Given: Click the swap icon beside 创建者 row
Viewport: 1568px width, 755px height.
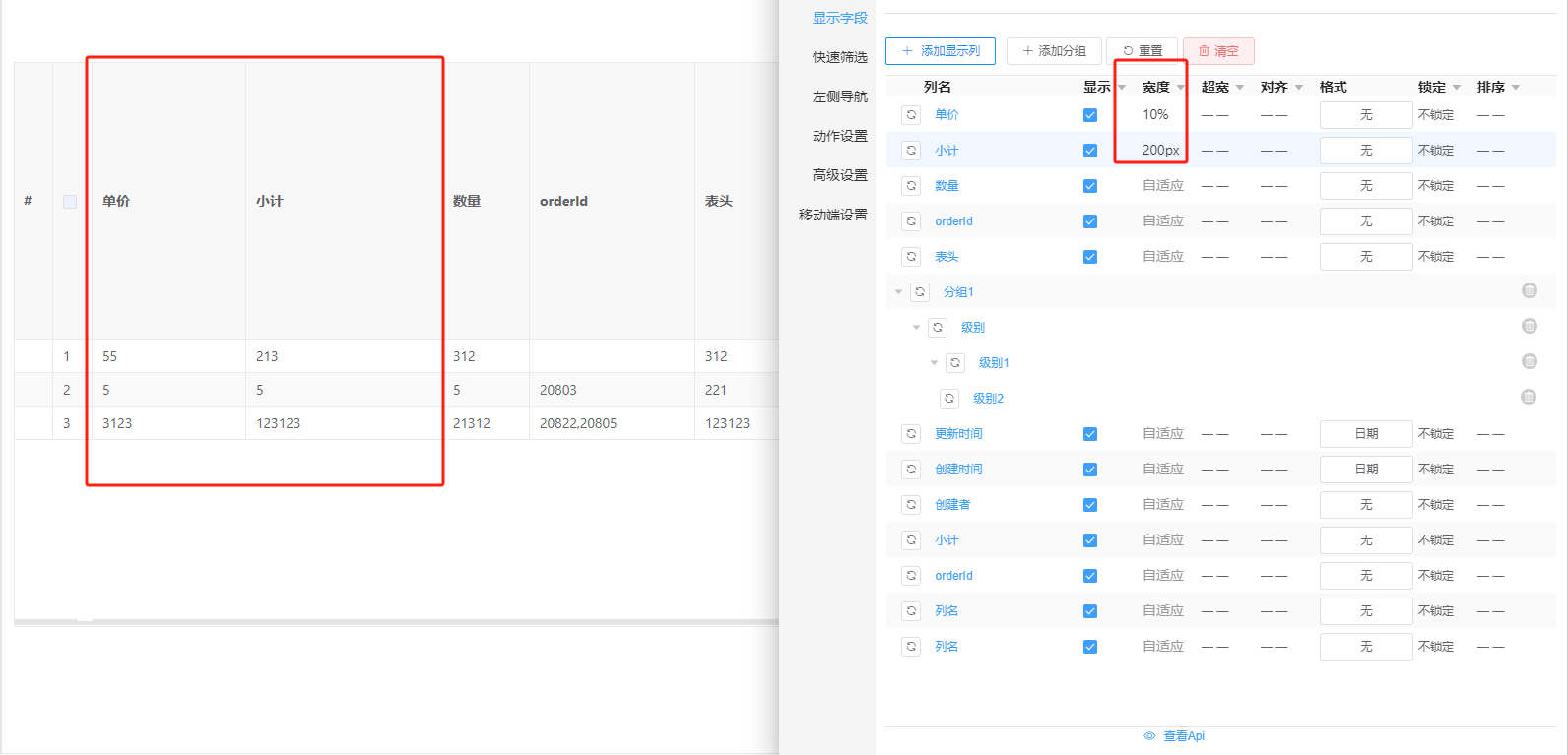Looking at the screenshot, I should (911, 505).
